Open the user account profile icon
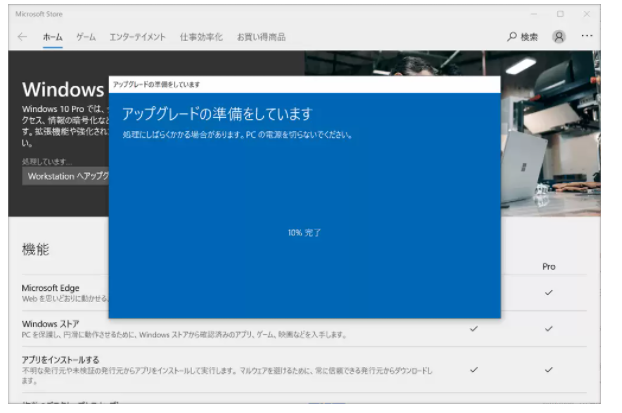Screen dimensions: 622x413 point(559,37)
